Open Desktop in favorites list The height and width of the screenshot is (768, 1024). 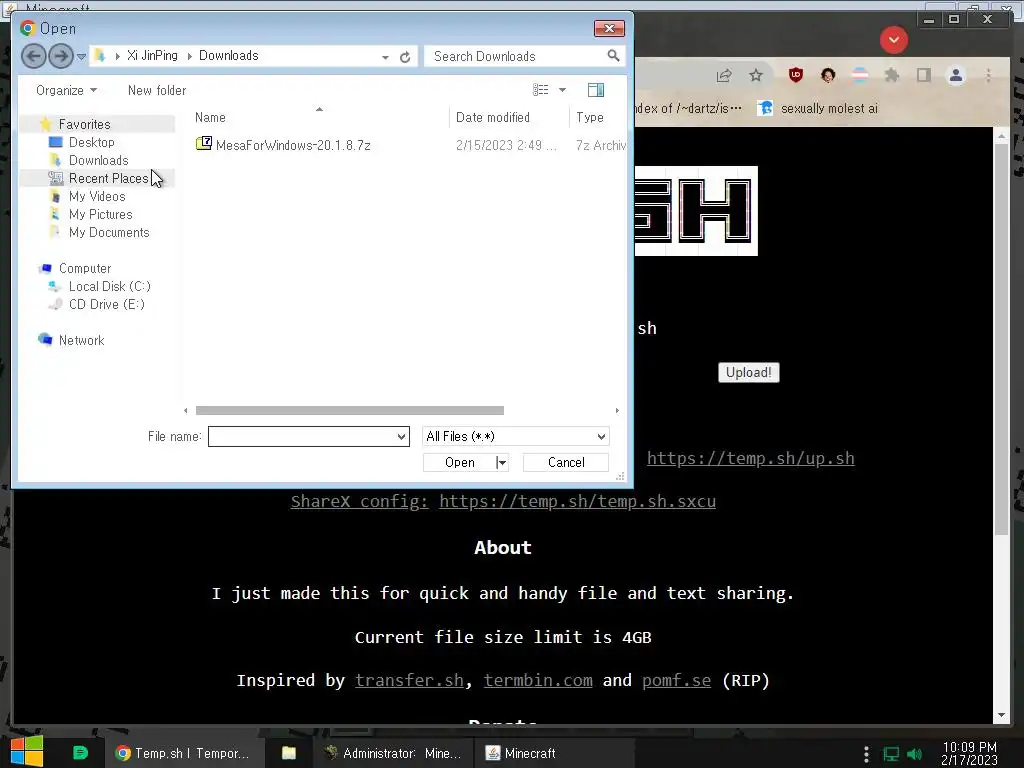click(91, 142)
